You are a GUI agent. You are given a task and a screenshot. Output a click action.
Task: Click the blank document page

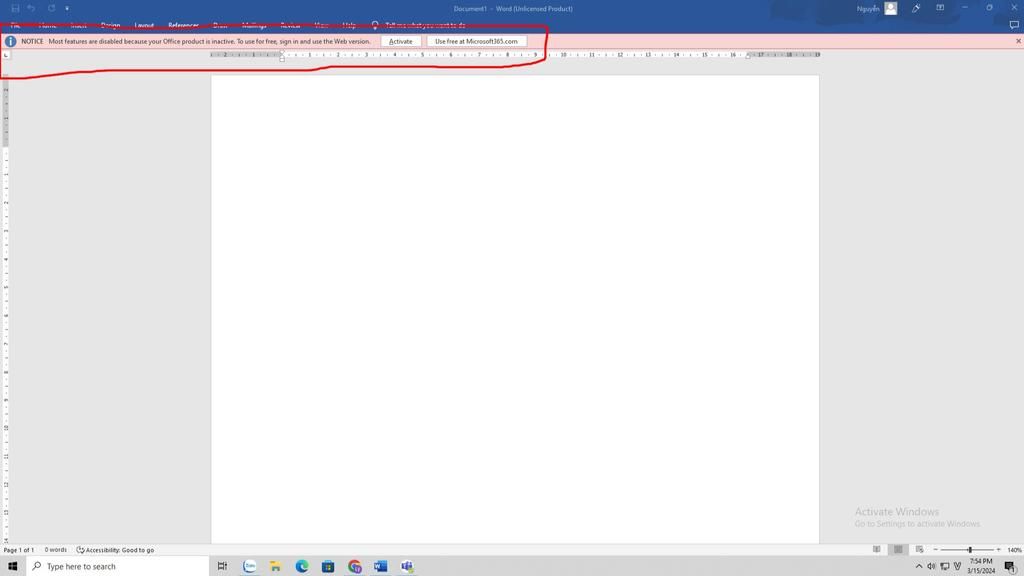point(515,309)
